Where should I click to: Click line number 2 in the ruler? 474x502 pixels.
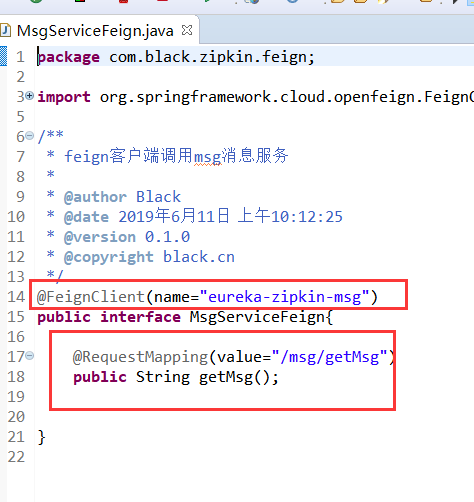pyautogui.click(x=21, y=77)
